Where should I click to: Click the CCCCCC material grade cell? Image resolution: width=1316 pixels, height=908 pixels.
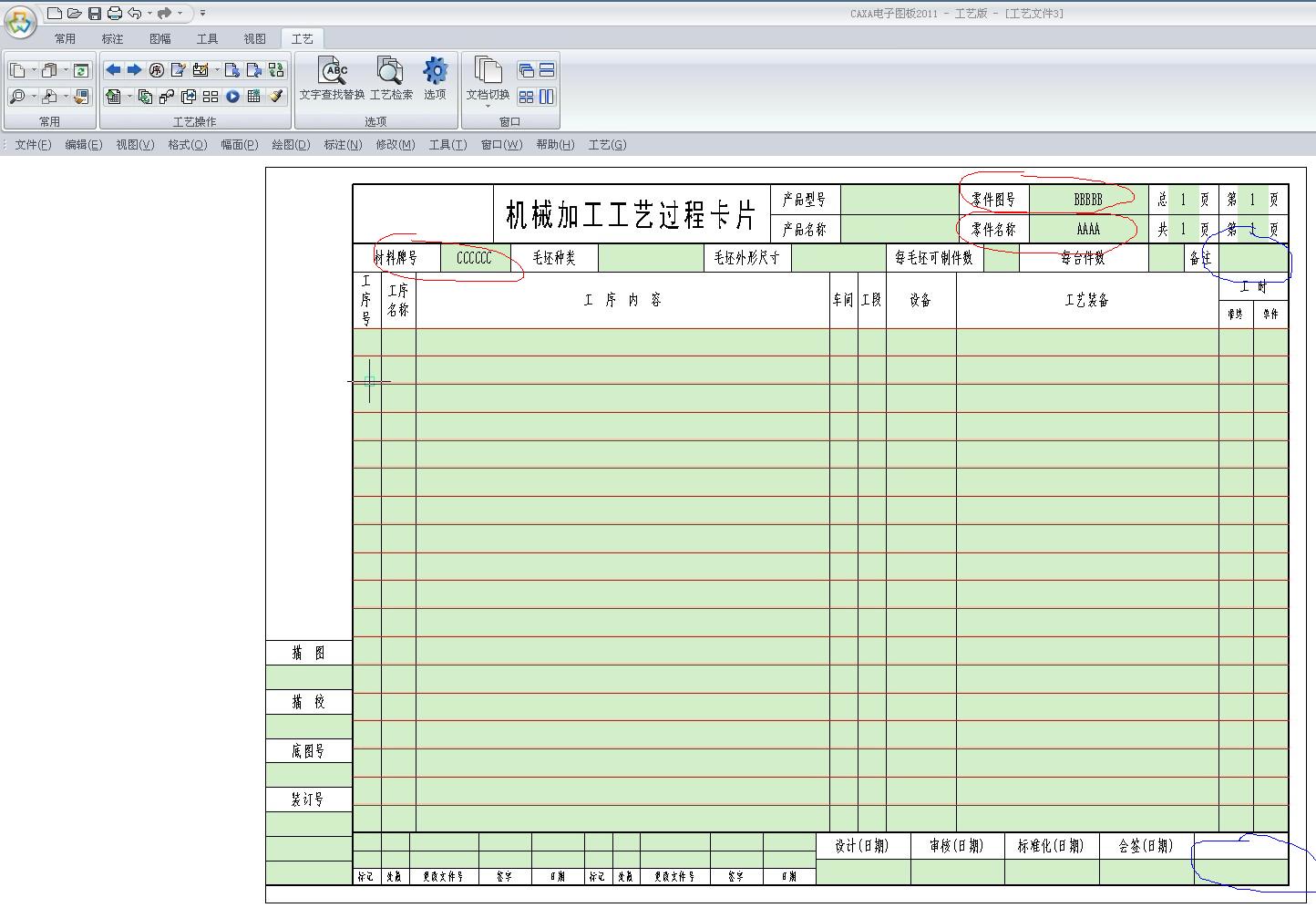(x=473, y=258)
